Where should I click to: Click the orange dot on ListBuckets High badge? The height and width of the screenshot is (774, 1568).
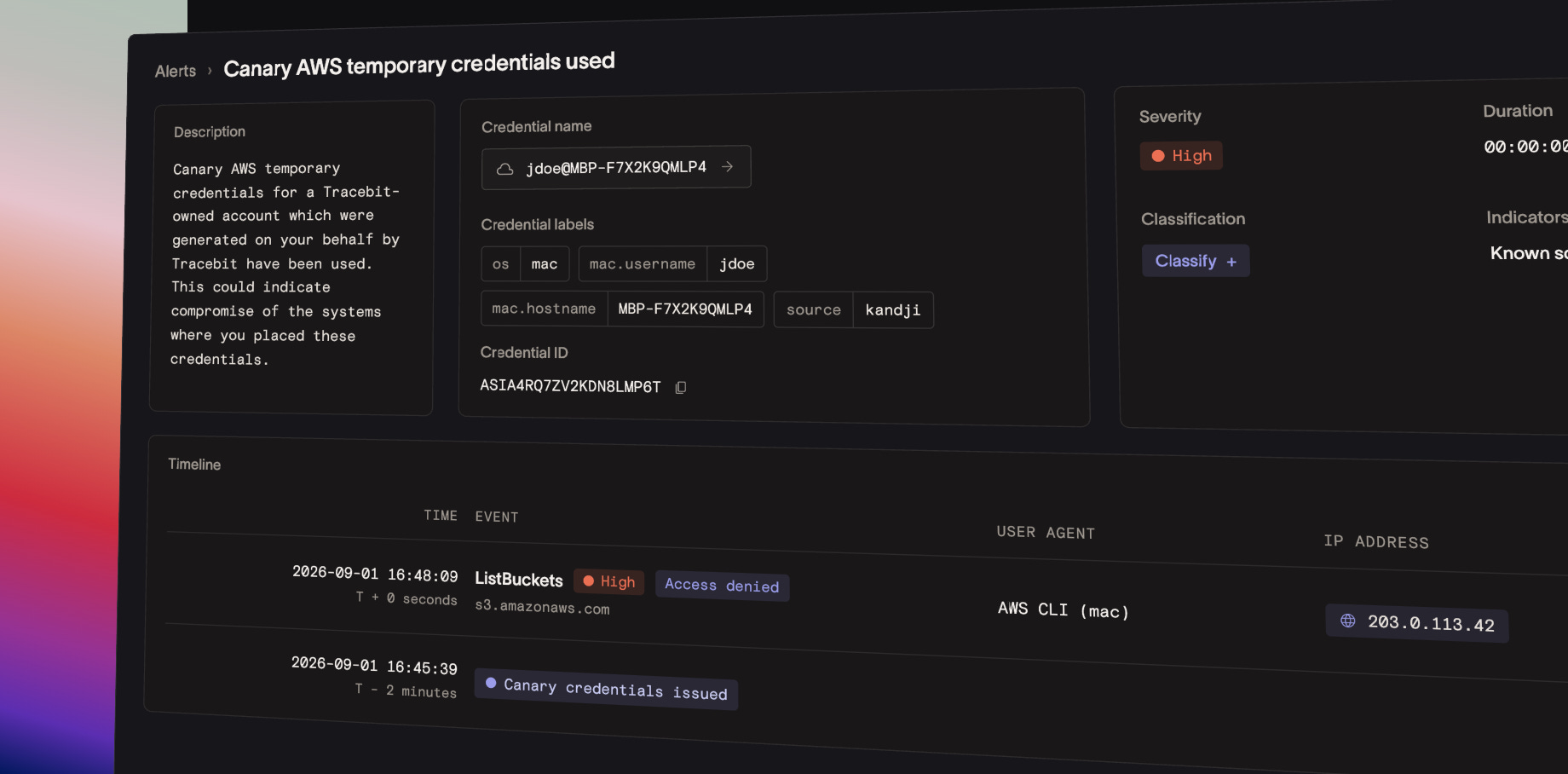pos(588,580)
